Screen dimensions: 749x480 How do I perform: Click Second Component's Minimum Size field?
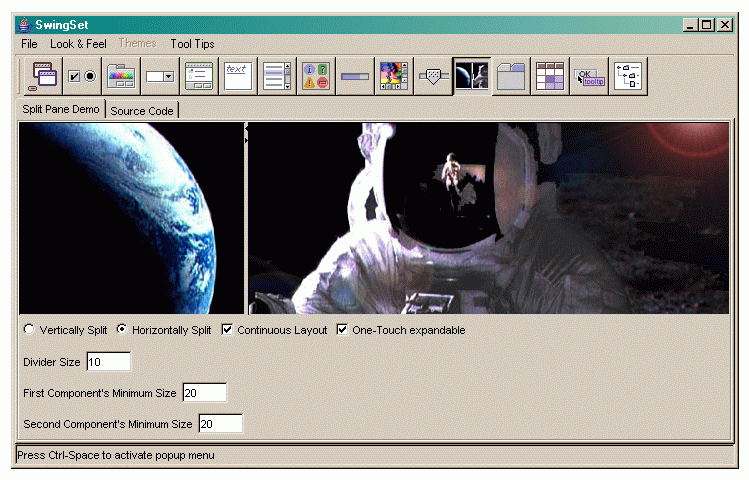pos(220,424)
